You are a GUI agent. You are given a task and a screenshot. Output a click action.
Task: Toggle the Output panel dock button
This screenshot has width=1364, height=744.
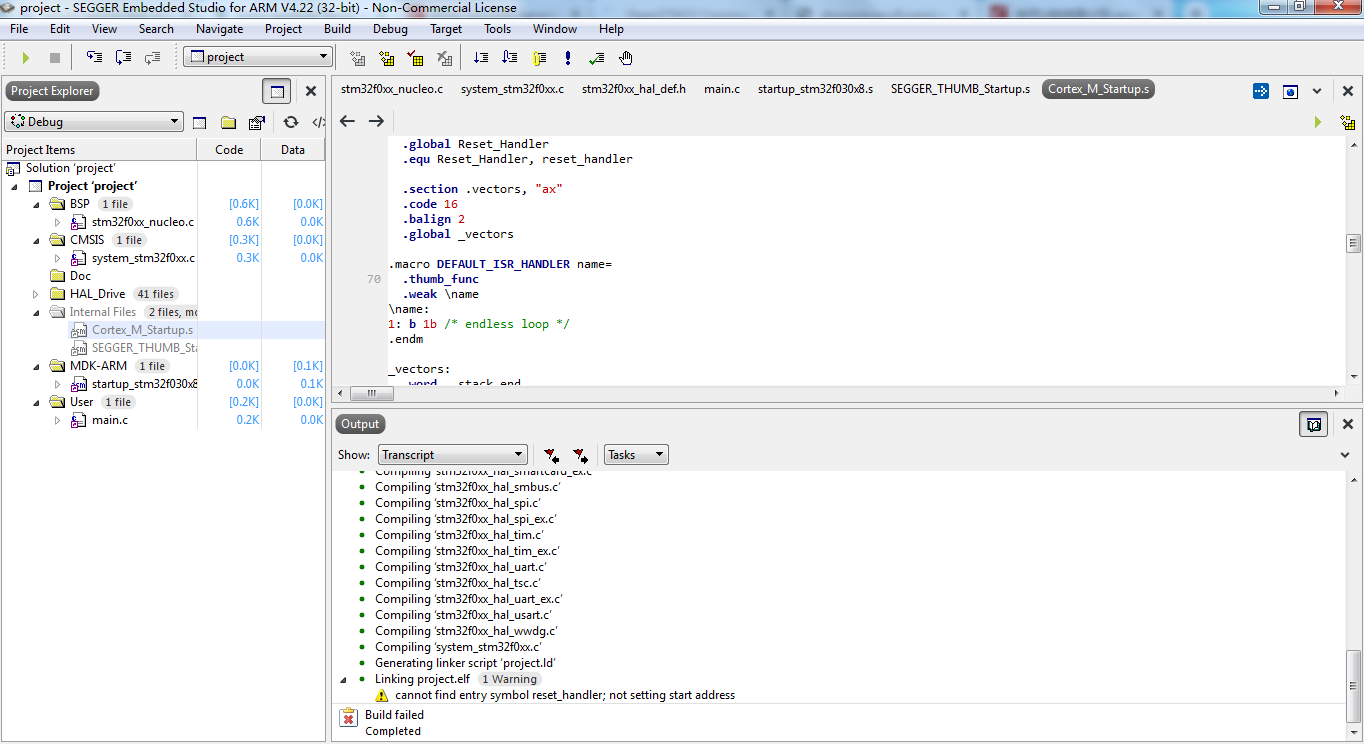point(1313,424)
